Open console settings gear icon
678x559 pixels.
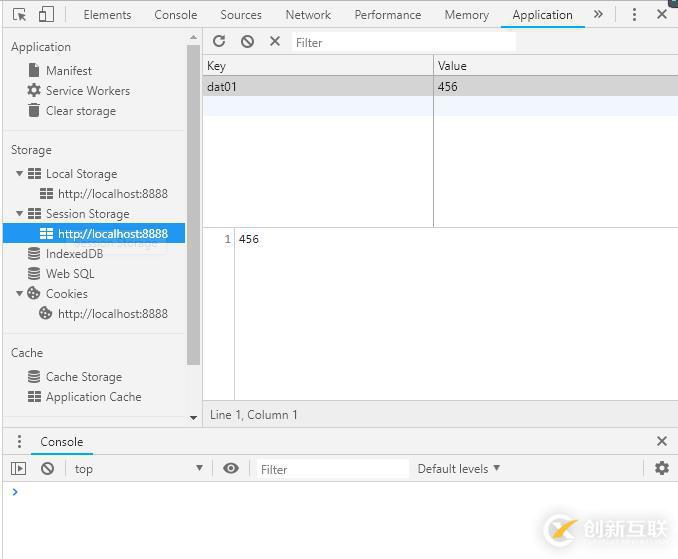pos(662,468)
